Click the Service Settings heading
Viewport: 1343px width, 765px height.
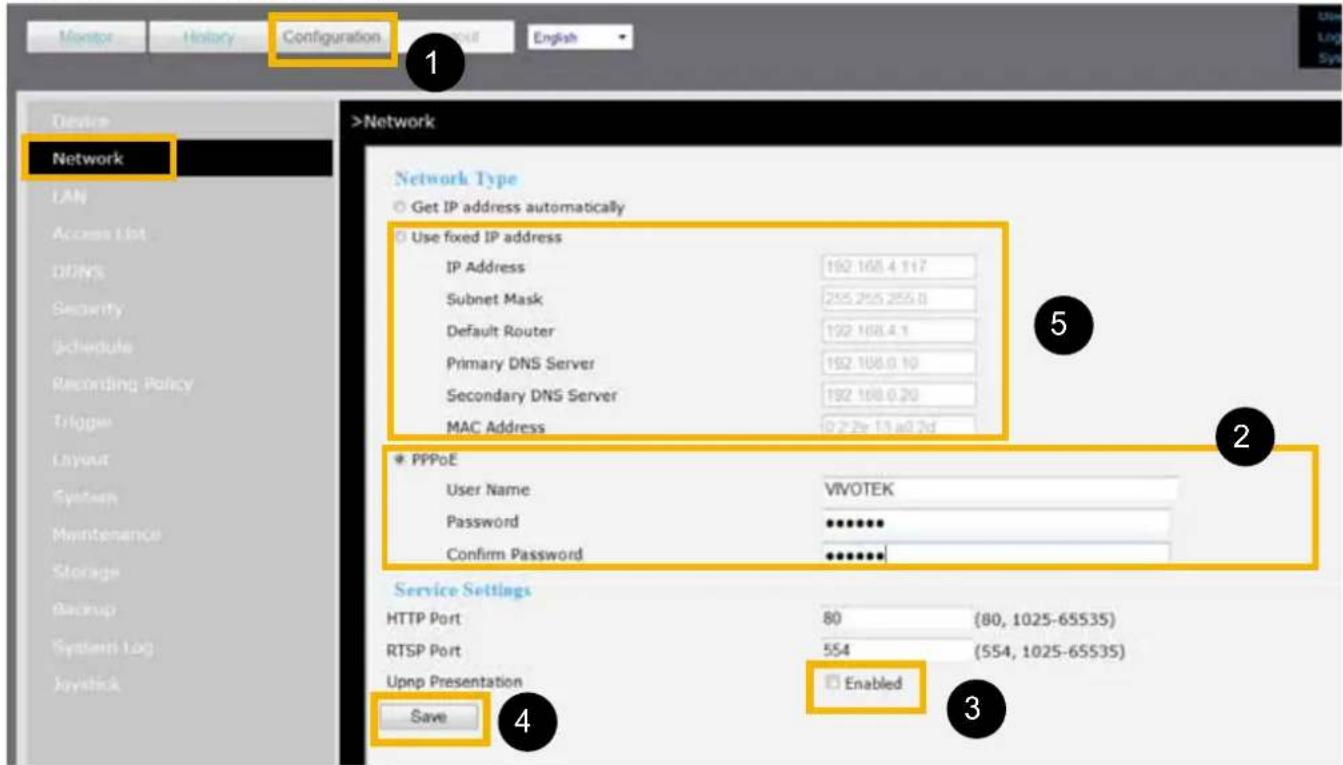[463, 591]
